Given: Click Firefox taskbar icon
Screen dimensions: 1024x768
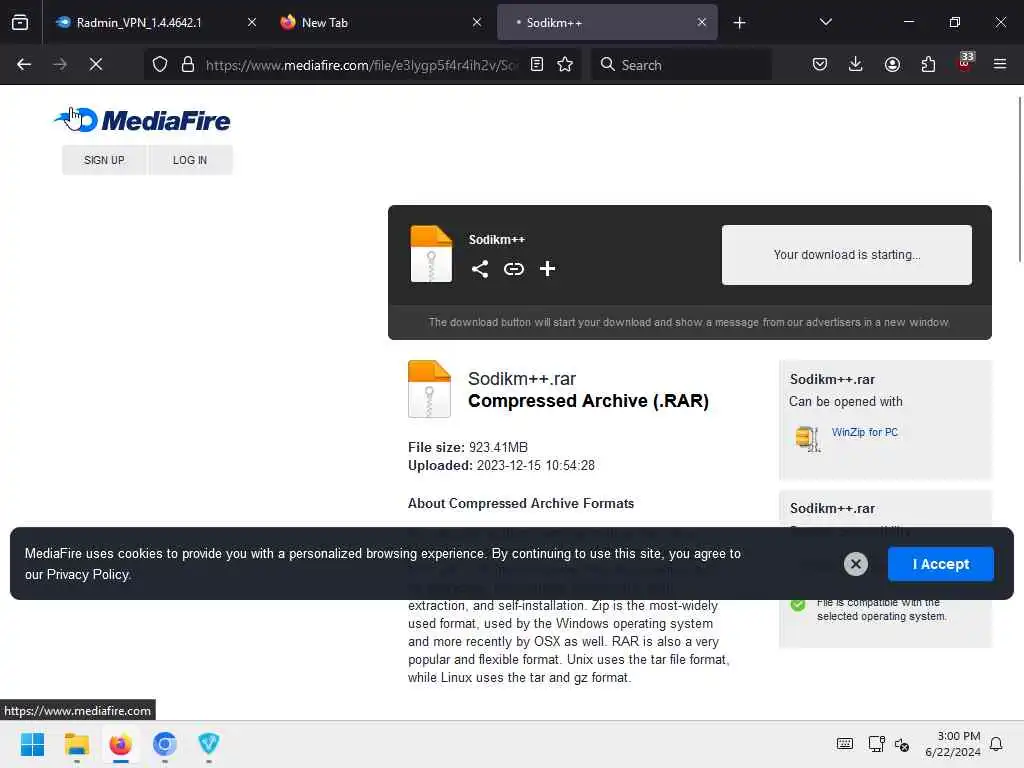Looking at the screenshot, I should 120,744.
